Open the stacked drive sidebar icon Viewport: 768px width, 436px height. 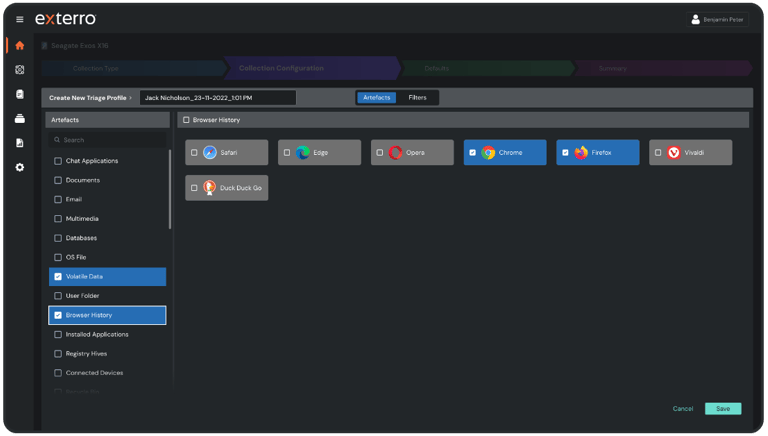[x=20, y=119]
